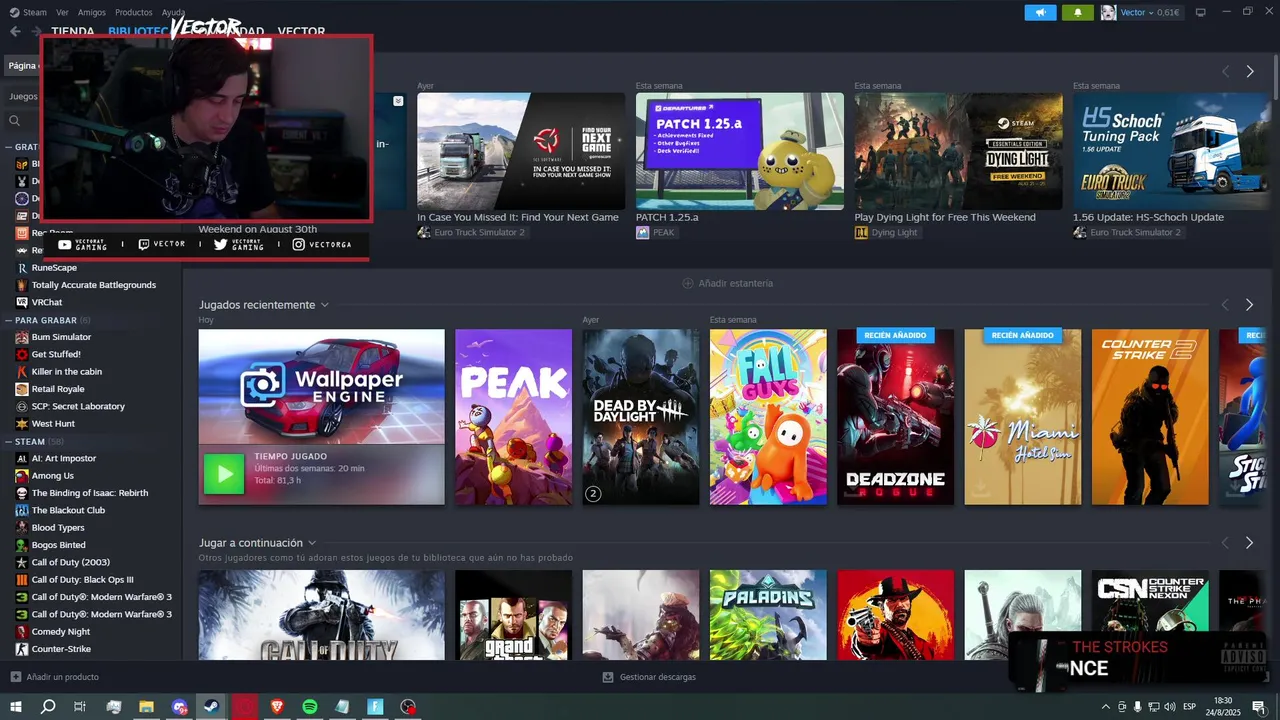
Task: Switch to the VECTOR profile tab
Action: [301, 32]
